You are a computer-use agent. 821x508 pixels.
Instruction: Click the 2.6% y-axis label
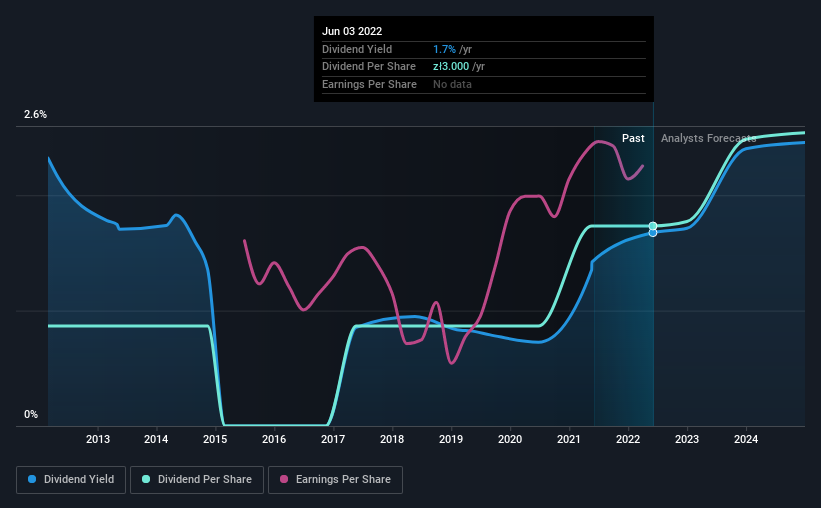(x=35, y=115)
